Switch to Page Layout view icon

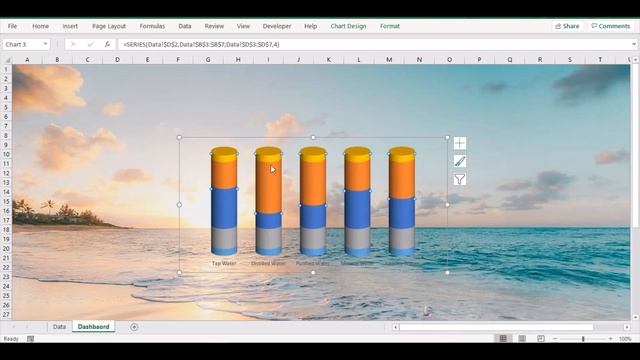click(x=522, y=338)
